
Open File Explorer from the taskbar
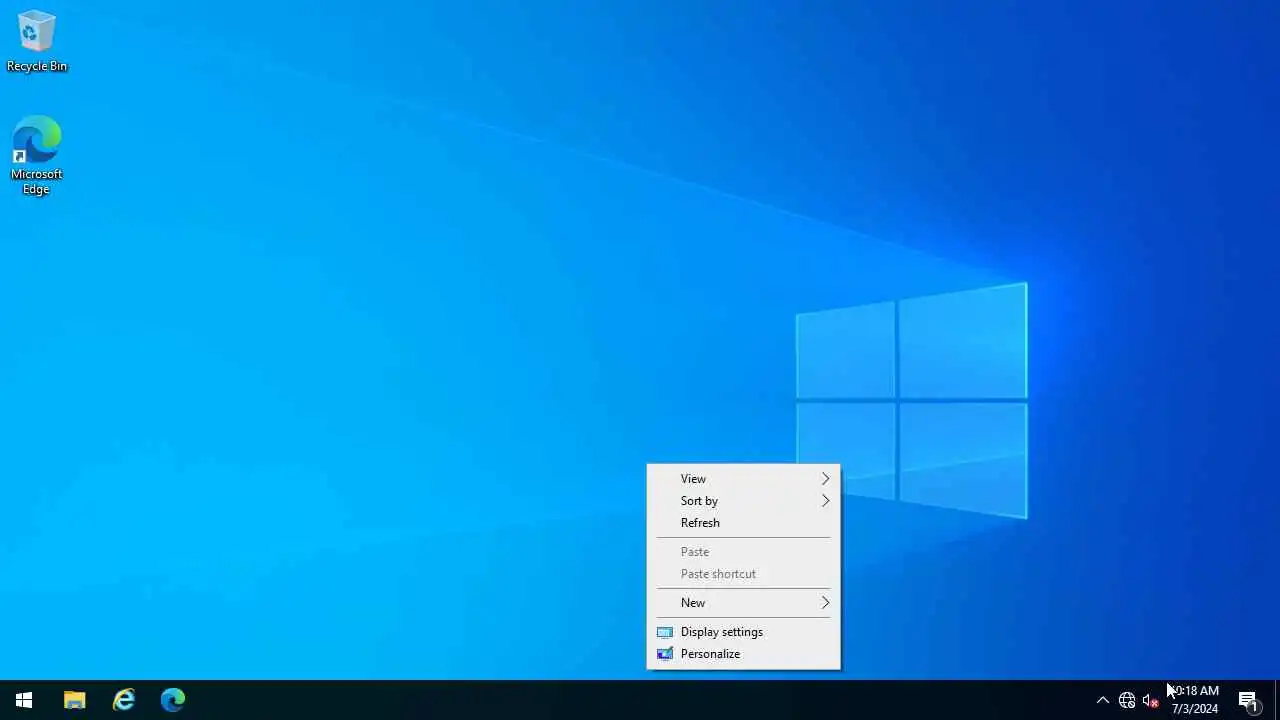tap(75, 700)
